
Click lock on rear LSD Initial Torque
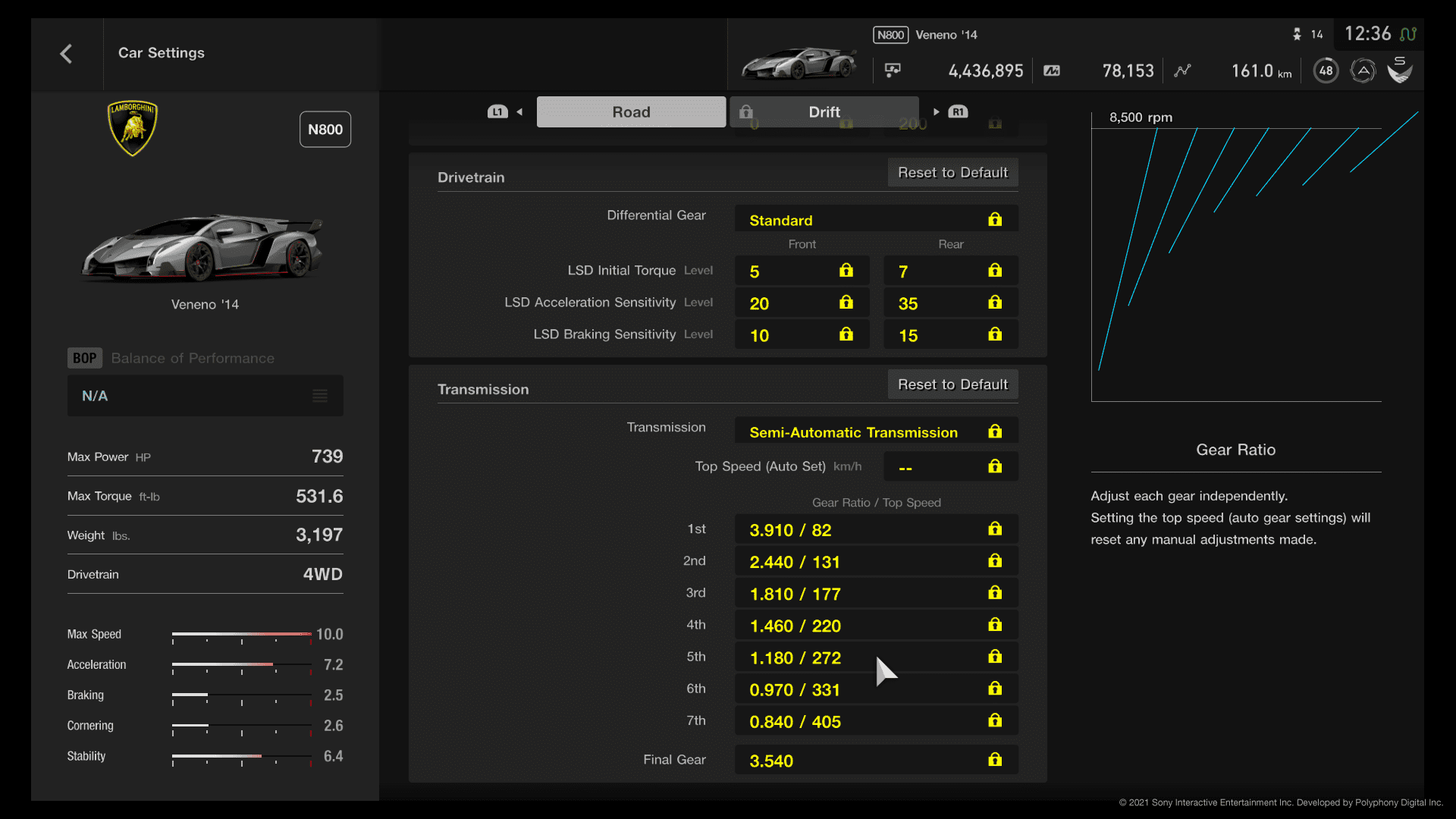pos(995,270)
